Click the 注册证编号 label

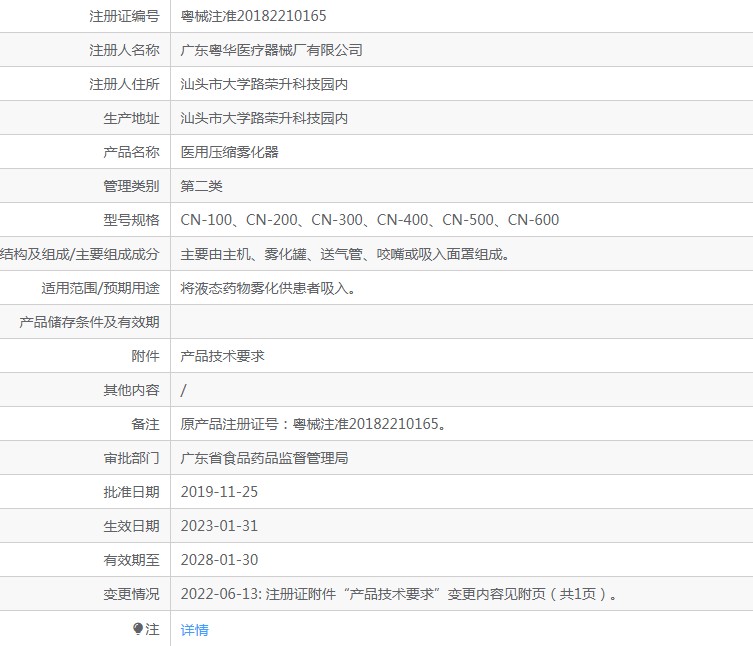pos(124,16)
